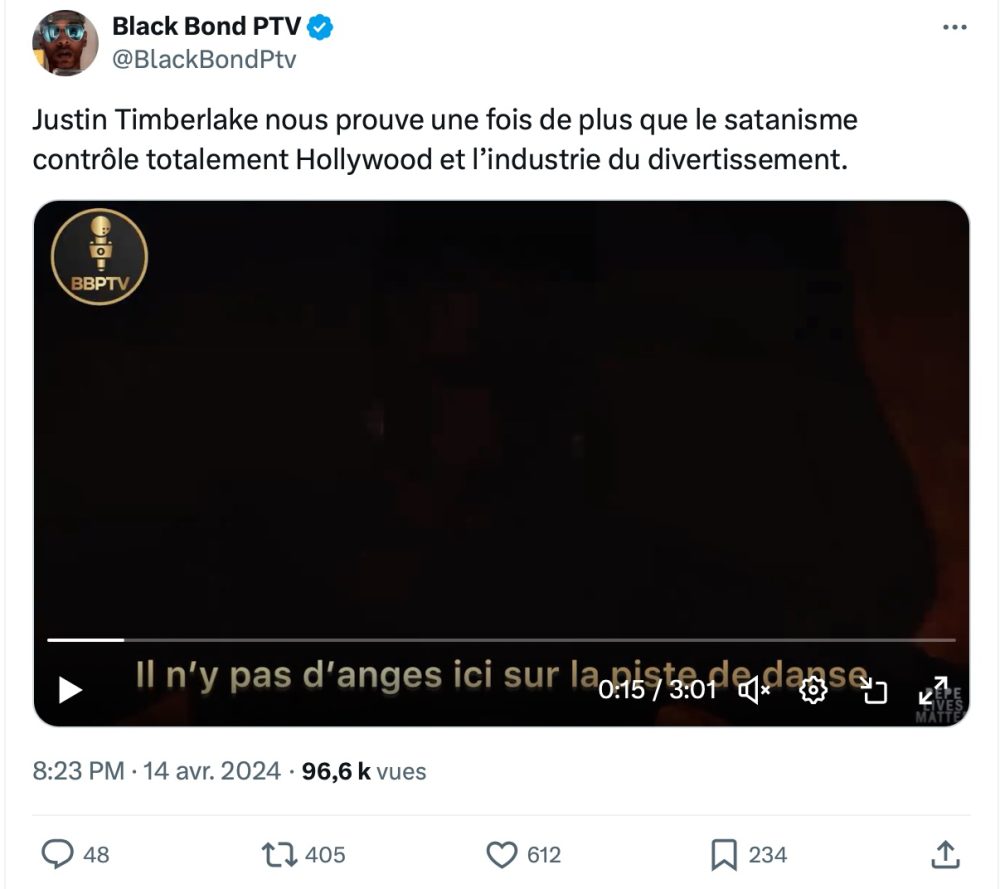Repost the tweet with retweet icon
Viewport: 1000px width, 889px height.
[279, 855]
